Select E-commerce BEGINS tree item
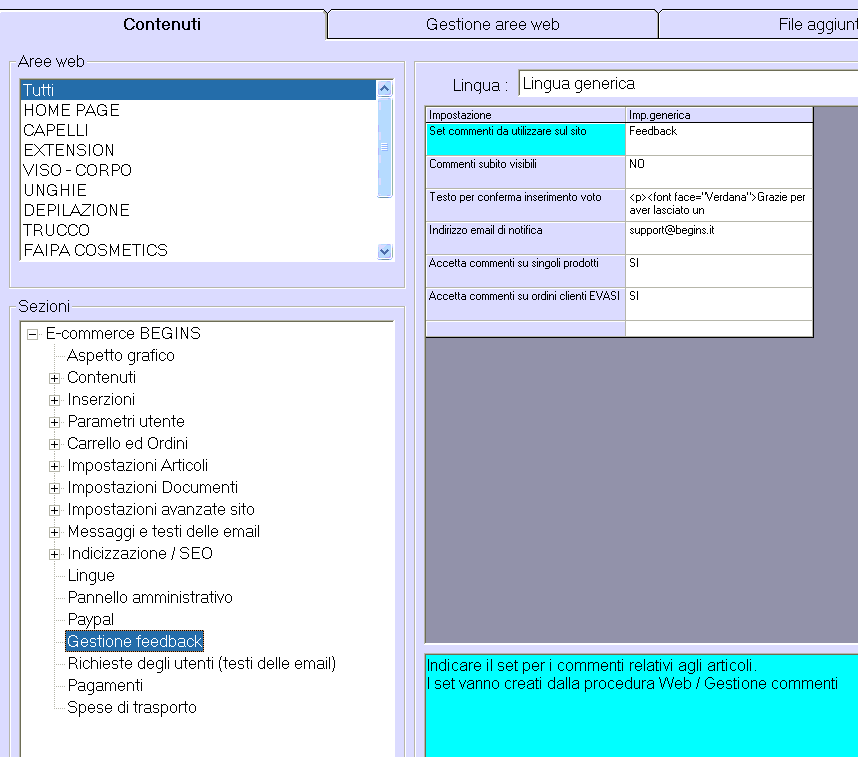The width and height of the screenshot is (858, 757). pos(123,333)
